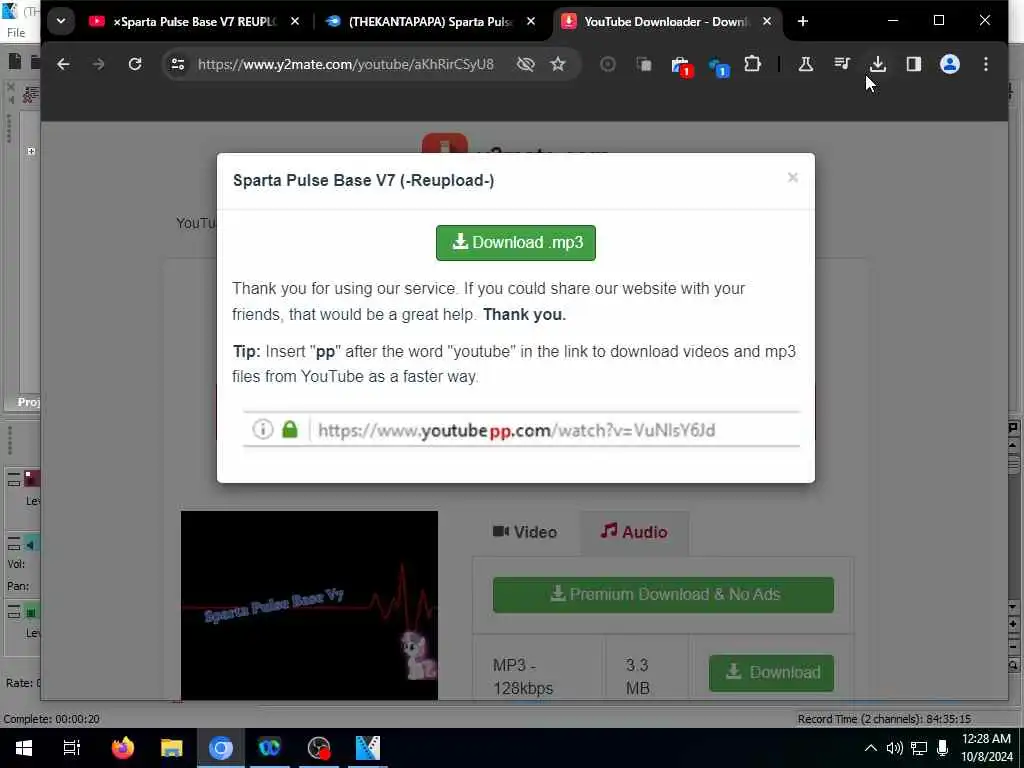Show hidden system tray icons

tap(871, 748)
